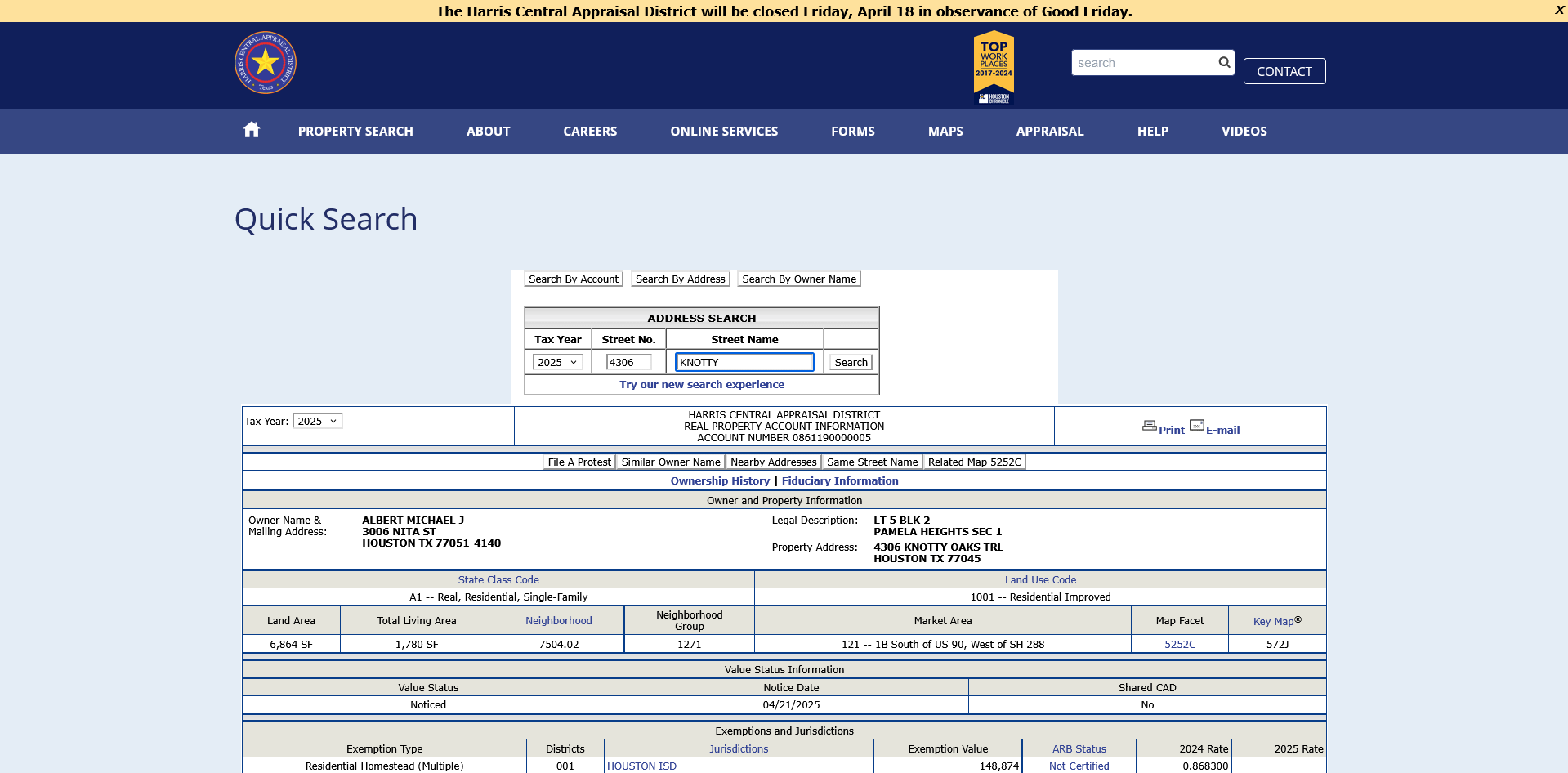
Task: Click the Search By Owner Name button
Action: pyautogui.click(x=799, y=279)
